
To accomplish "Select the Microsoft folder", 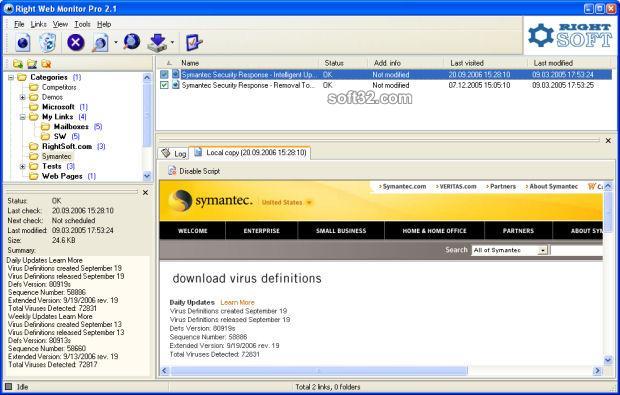I will (58, 107).
